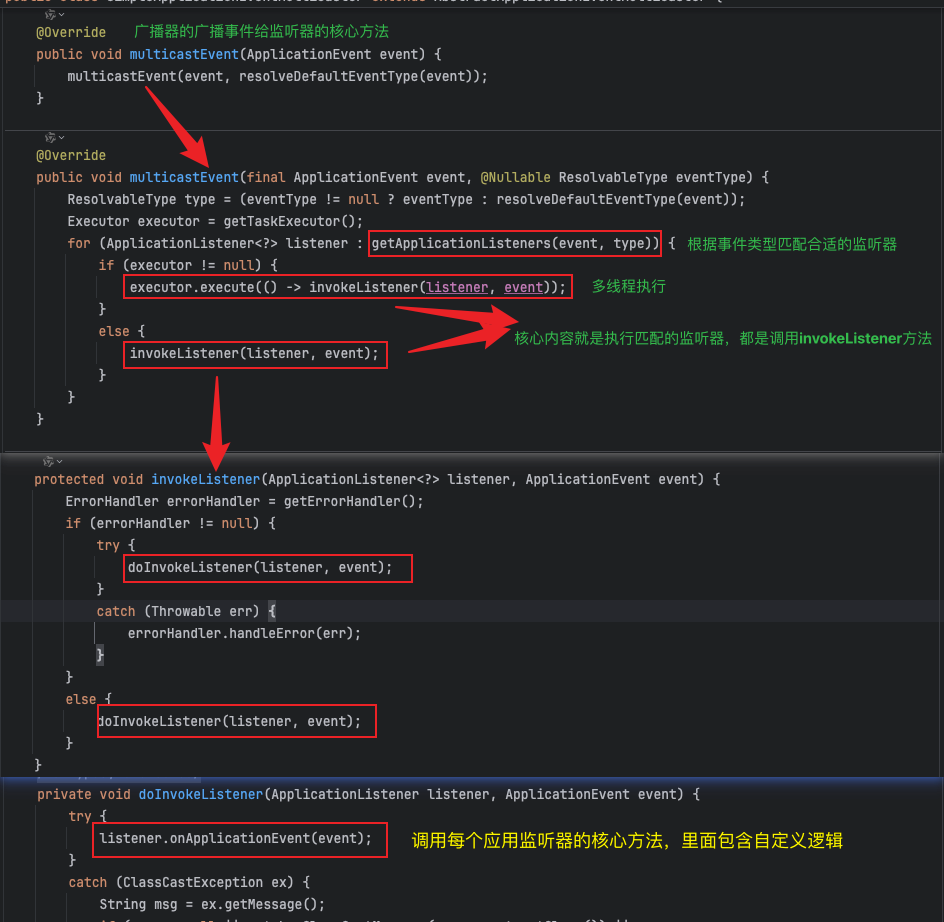The height and width of the screenshot is (922, 944).
Task: Click doInvokeListener call inside the try block
Action: 267,567
